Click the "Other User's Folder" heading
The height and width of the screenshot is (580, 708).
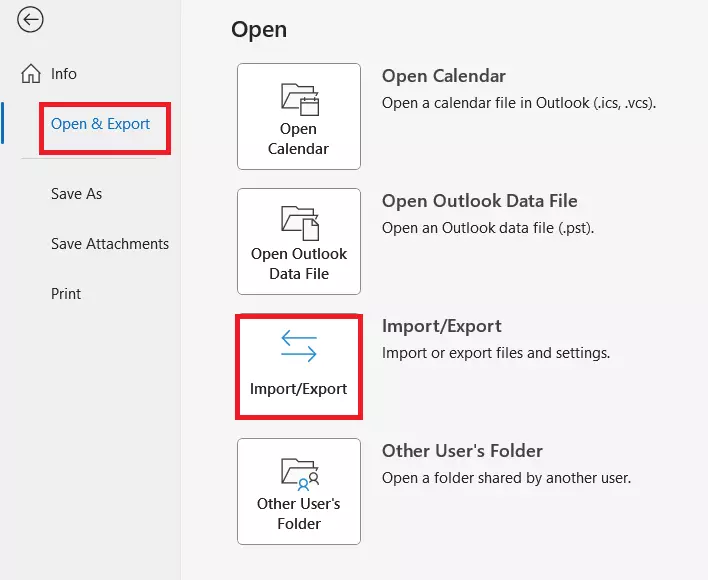coord(462,451)
